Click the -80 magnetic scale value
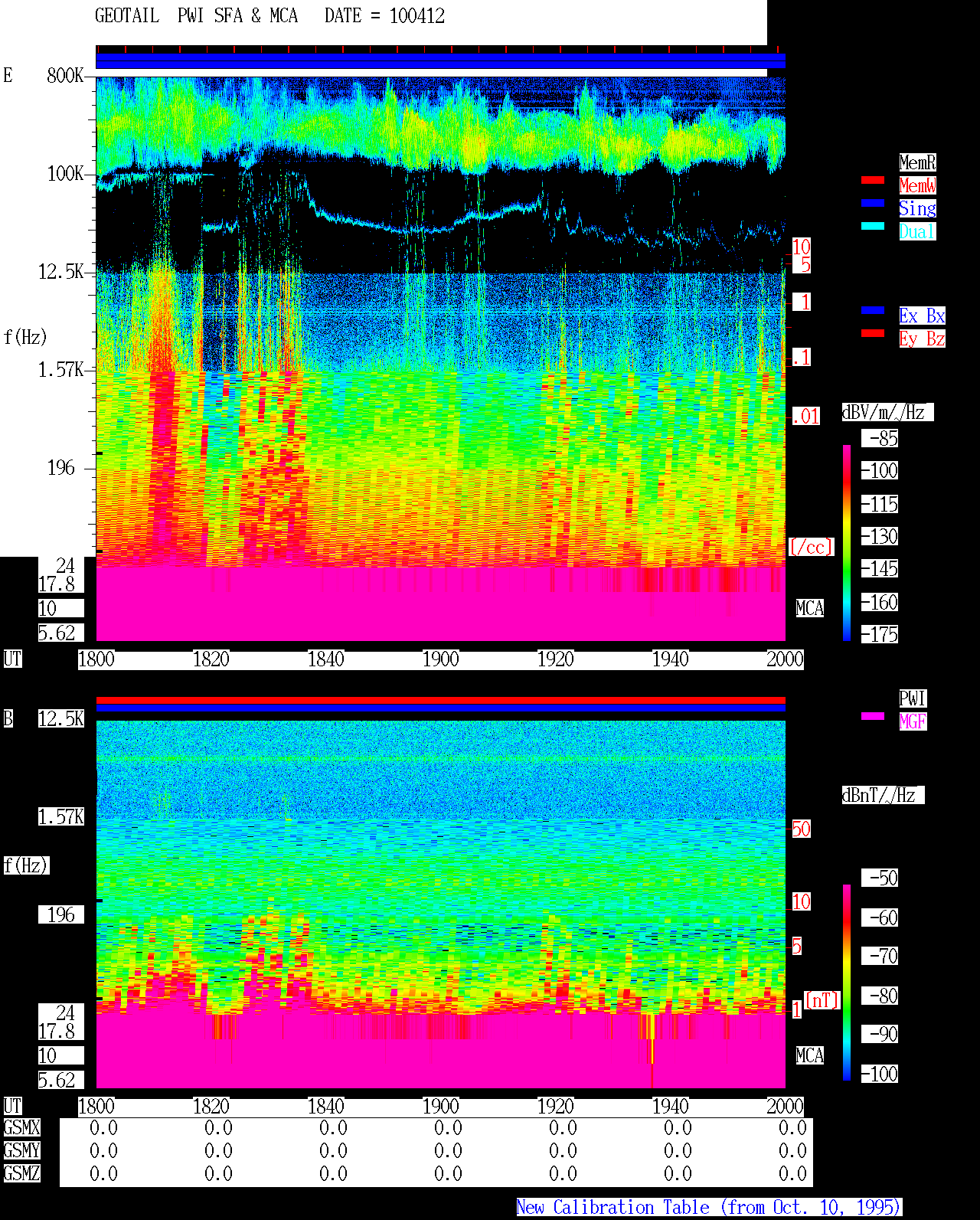Image resolution: width=980 pixels, height=1220 pixels. click(880, 996)
